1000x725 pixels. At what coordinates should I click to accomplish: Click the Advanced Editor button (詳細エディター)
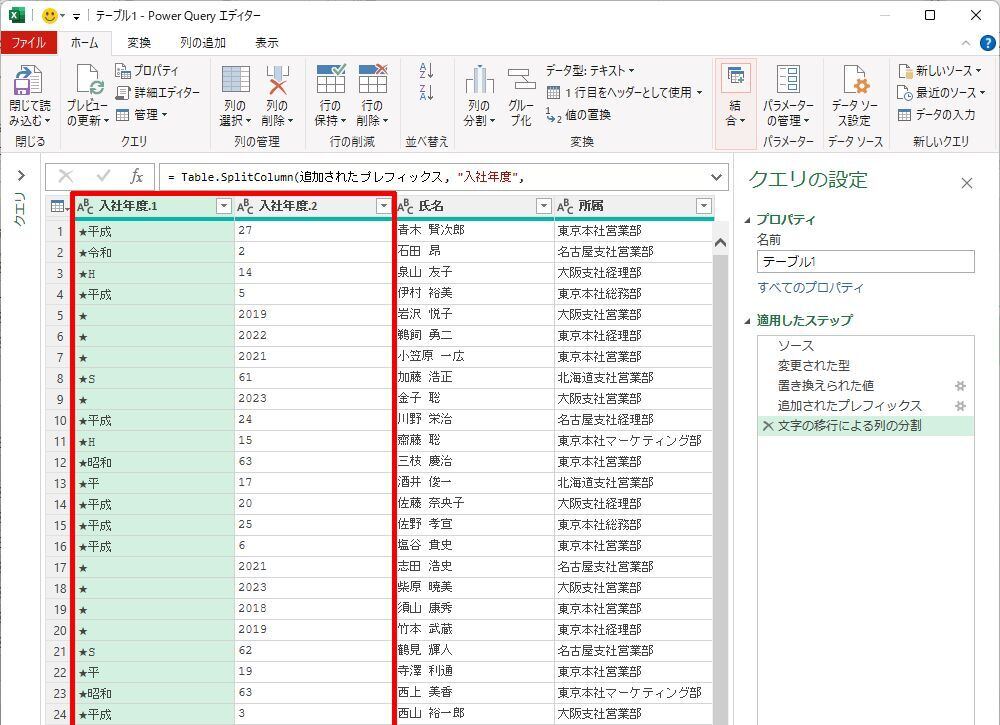158,92
